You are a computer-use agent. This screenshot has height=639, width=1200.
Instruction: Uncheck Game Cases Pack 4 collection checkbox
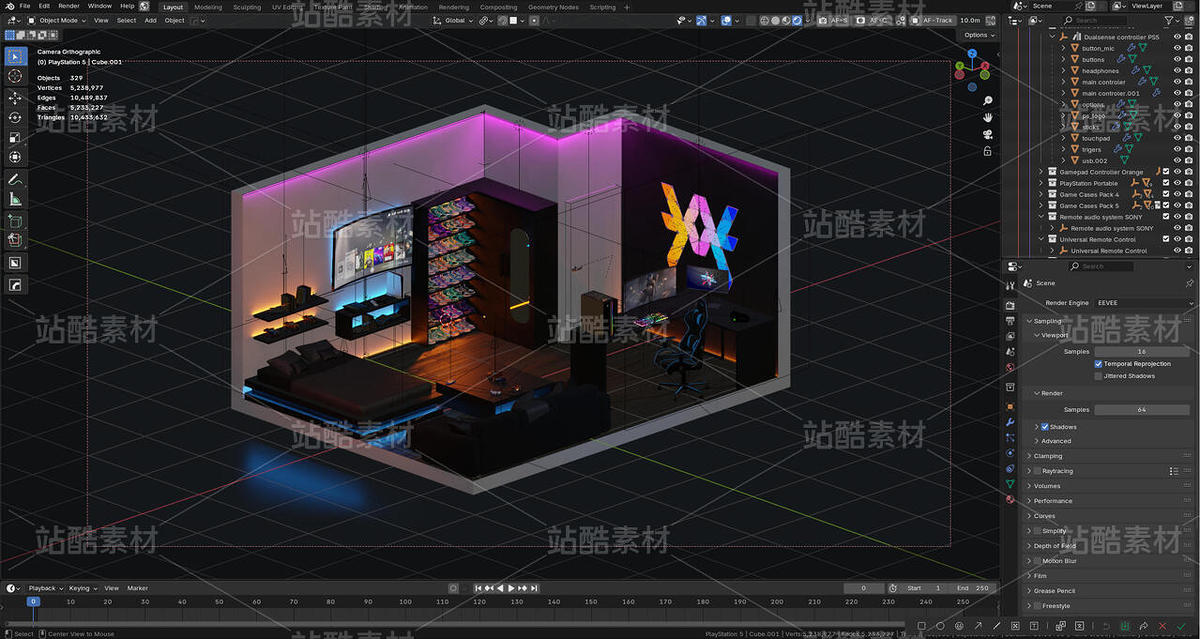1166,194
